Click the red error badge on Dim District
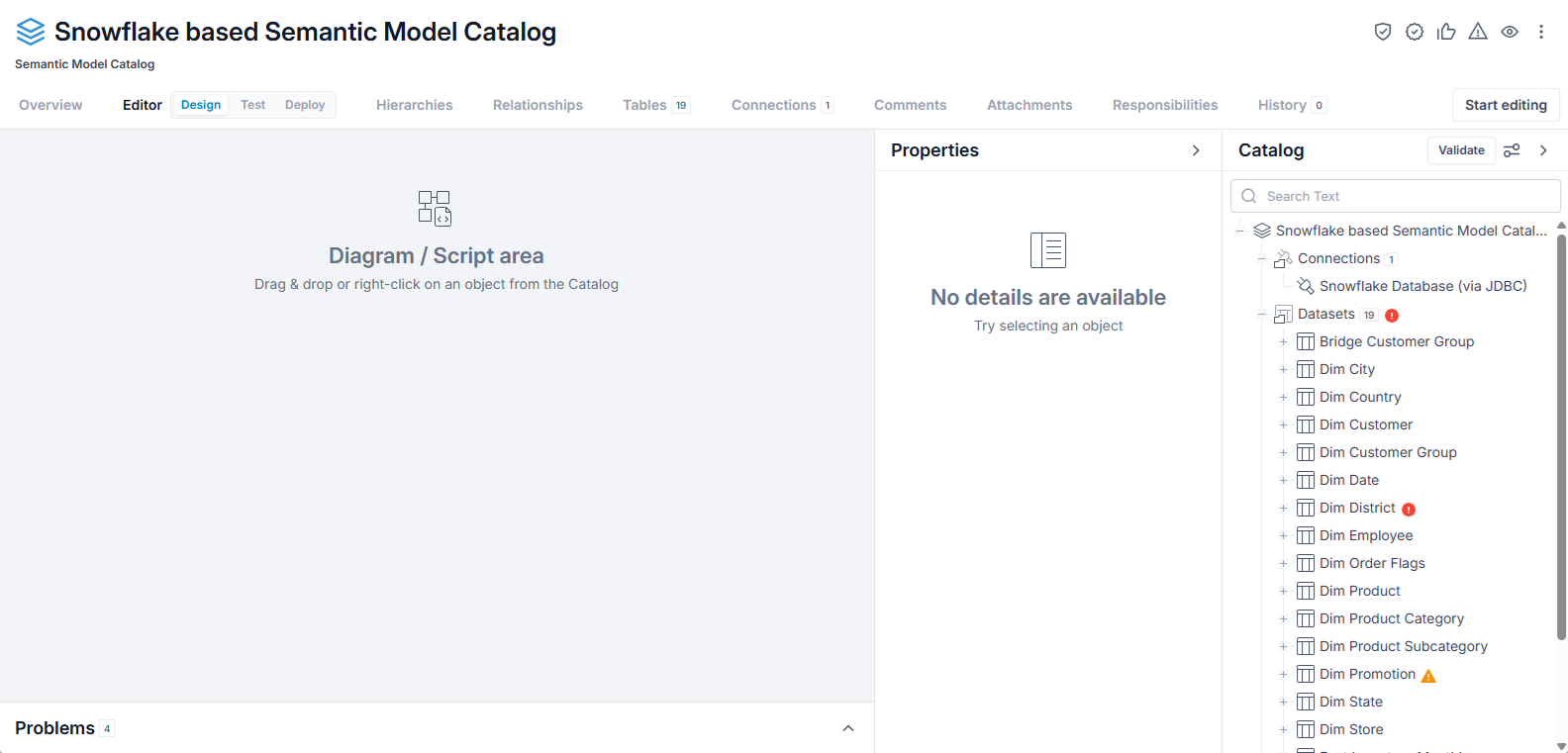Screen dimensions: 1568x753 [1409, 510]
